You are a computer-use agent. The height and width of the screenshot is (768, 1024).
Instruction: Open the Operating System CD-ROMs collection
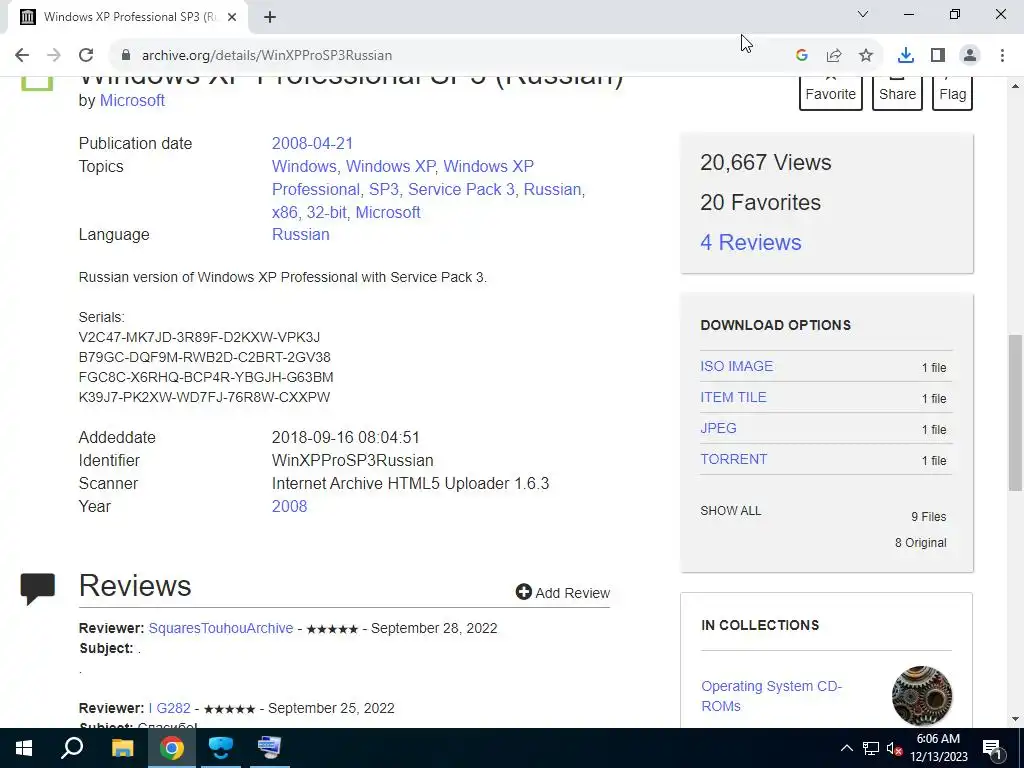pos(771,696)
